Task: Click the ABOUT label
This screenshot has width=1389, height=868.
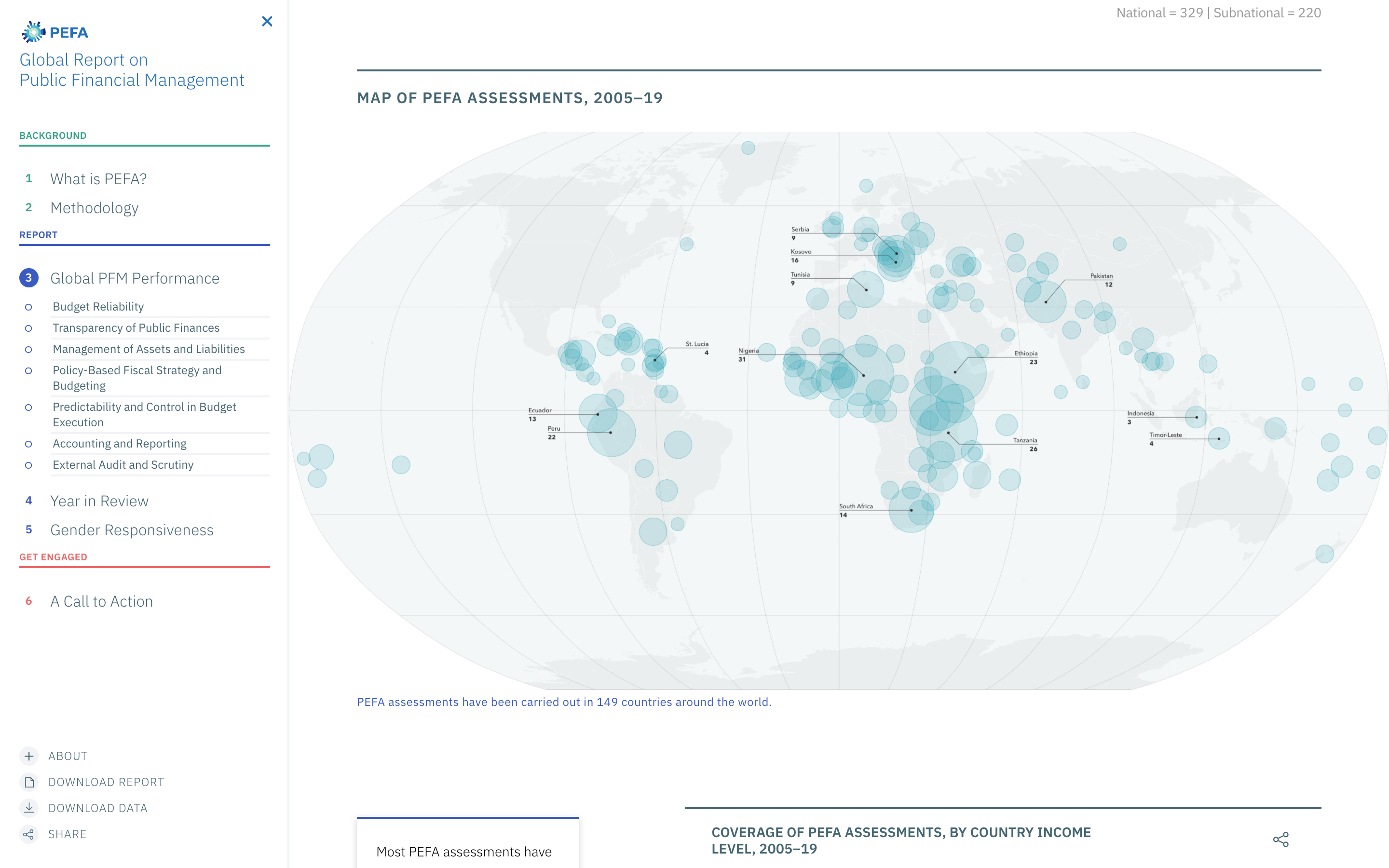Action: pos(68,756)
